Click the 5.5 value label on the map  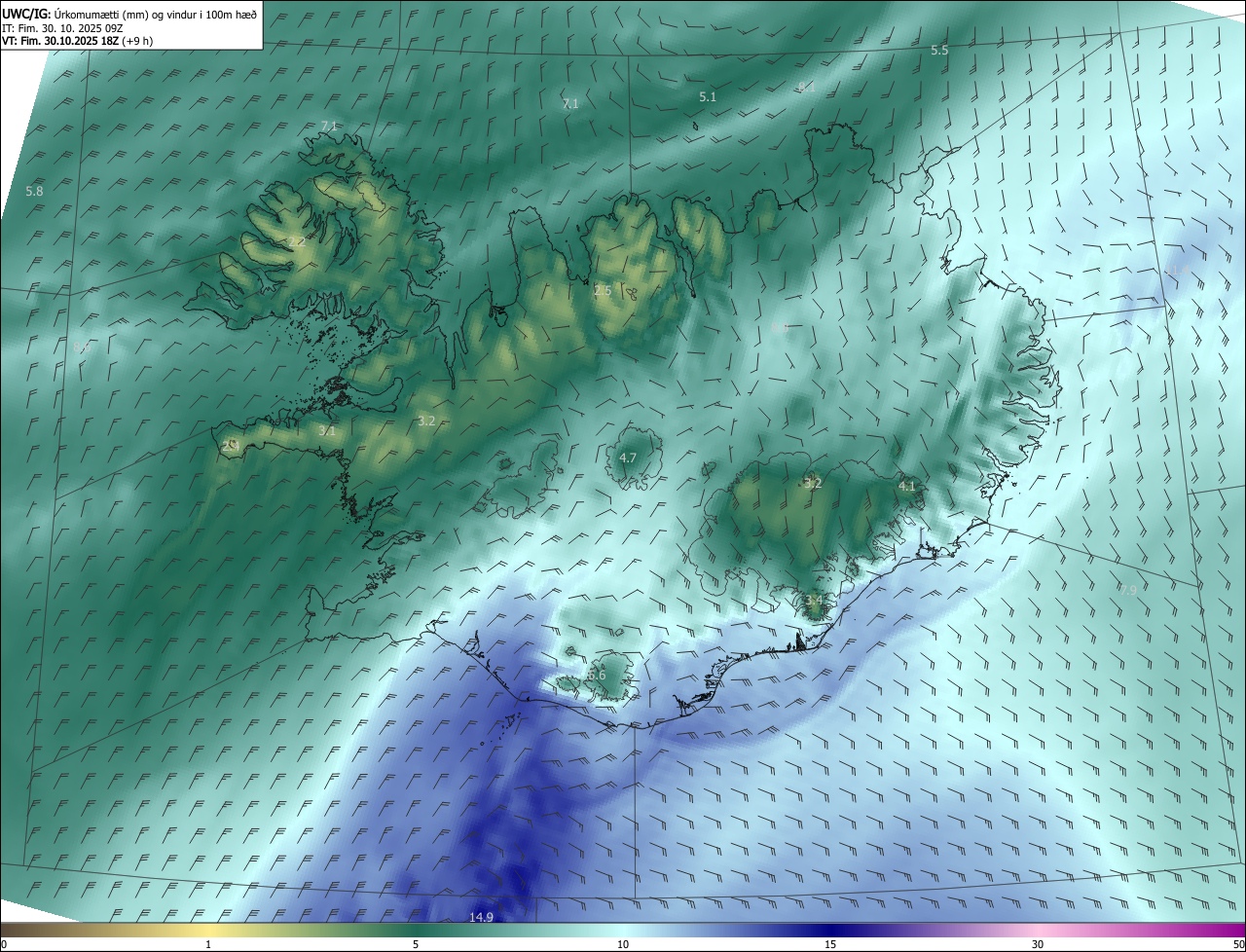(x=939, y=50)
